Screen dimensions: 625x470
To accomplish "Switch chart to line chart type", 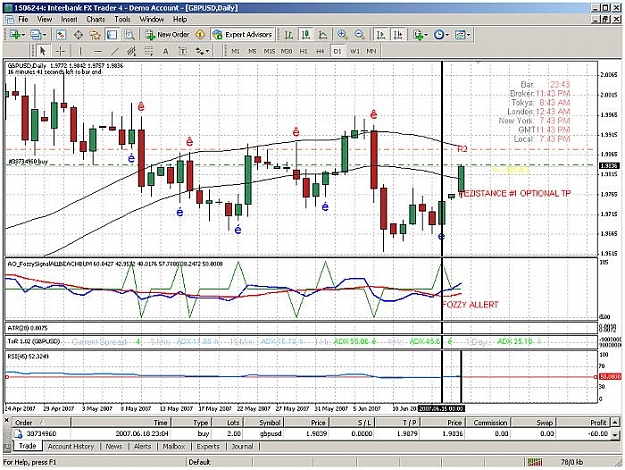I will click(322, 35).
